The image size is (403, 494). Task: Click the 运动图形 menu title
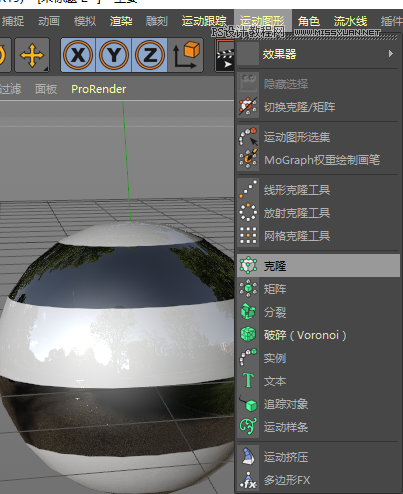click(263, 21)
